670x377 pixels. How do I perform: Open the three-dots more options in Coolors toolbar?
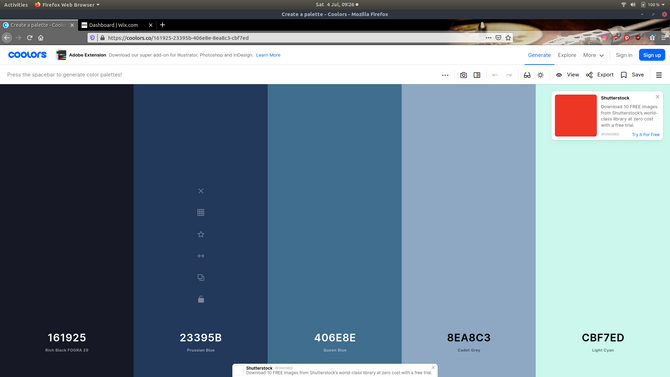tap(445, 75)
